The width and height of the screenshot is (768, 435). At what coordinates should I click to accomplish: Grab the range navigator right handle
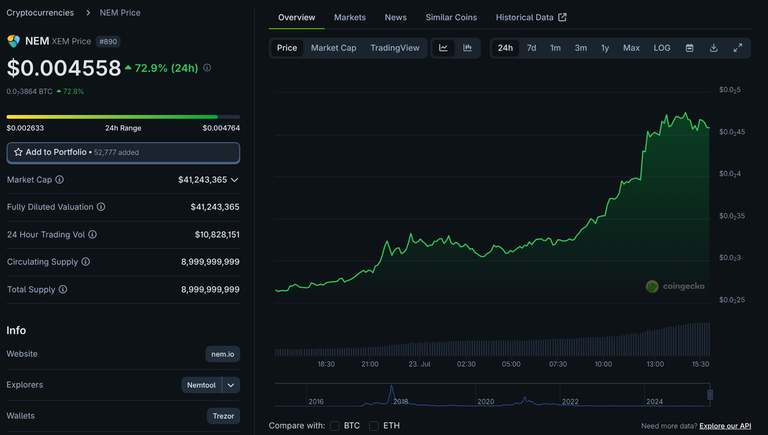click(x=710, y=395)
